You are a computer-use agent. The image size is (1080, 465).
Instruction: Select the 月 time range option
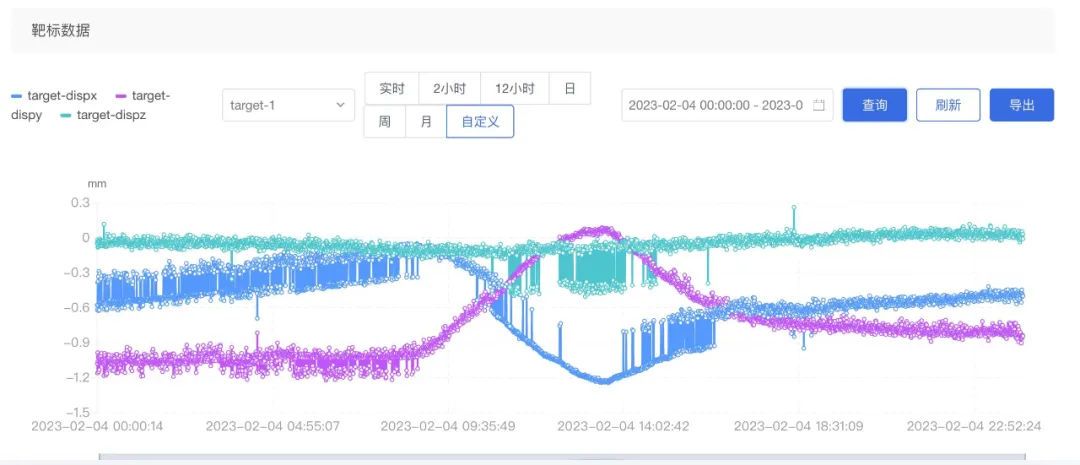tap(425, 121)
